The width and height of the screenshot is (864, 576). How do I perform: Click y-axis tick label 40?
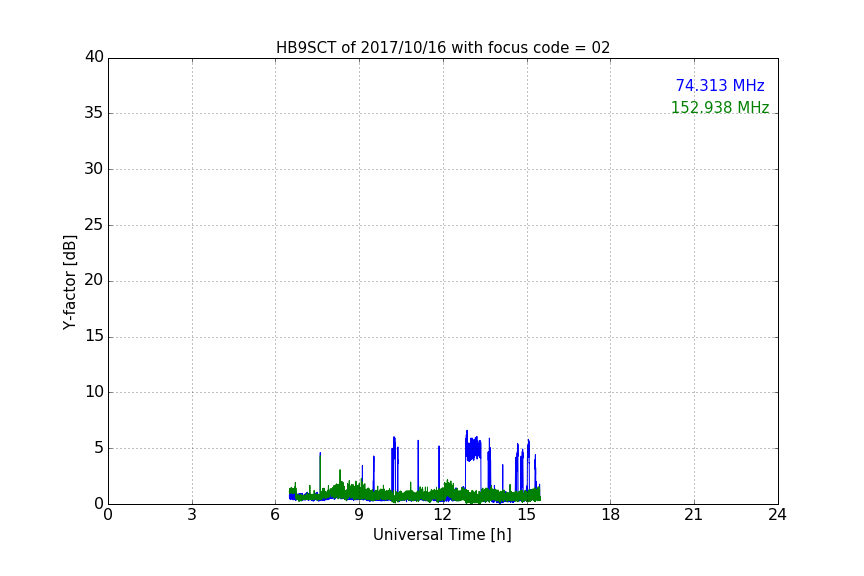[x=94, y=57]
